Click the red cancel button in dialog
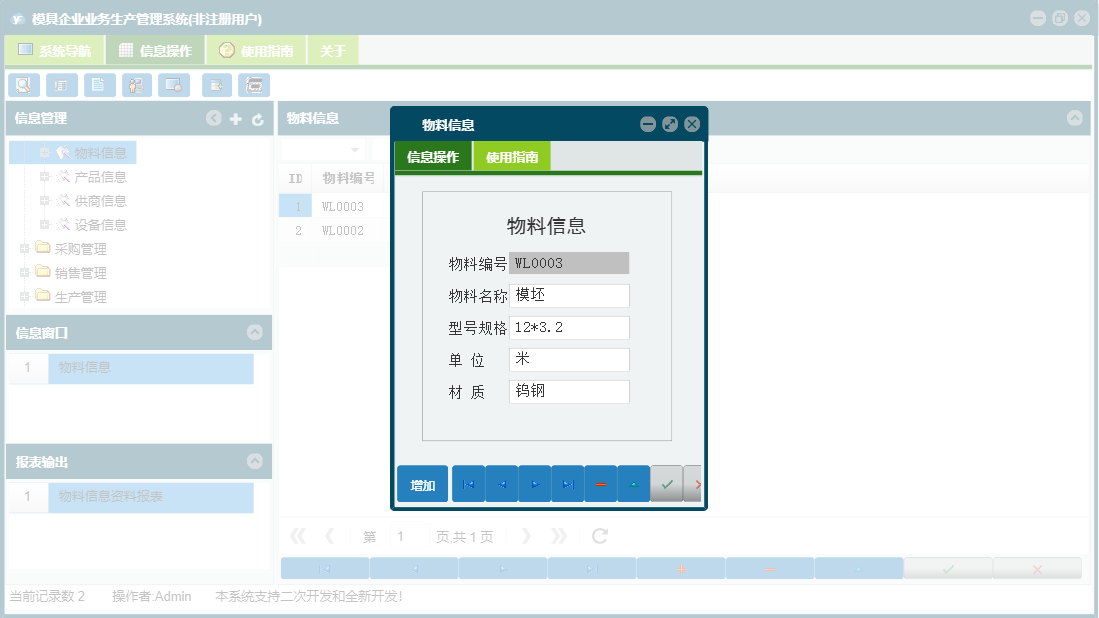 pyautogui.click(x=693, y=483)
